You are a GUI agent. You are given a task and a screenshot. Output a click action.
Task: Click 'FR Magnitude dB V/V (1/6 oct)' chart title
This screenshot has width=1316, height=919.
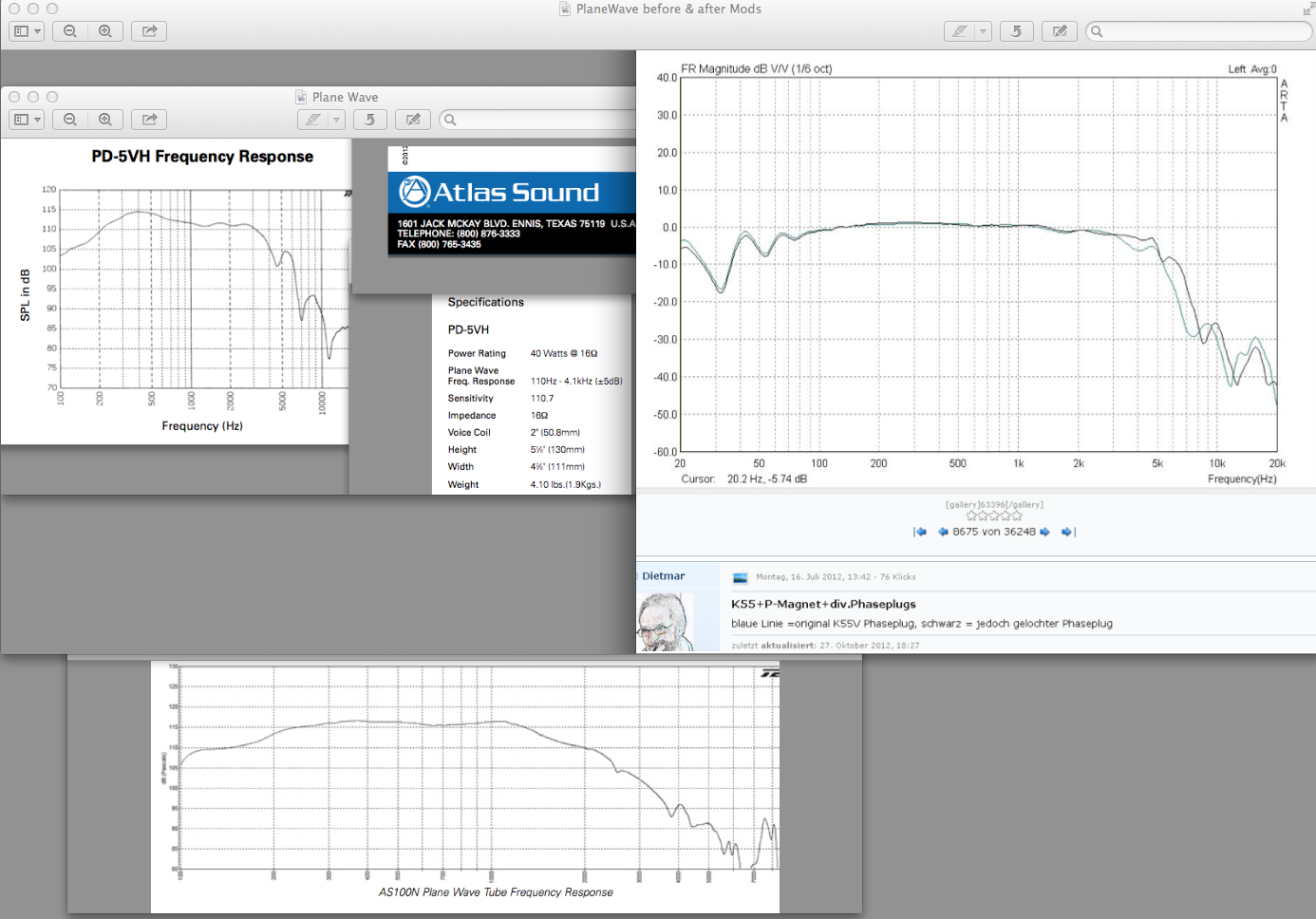pos(757,69)
